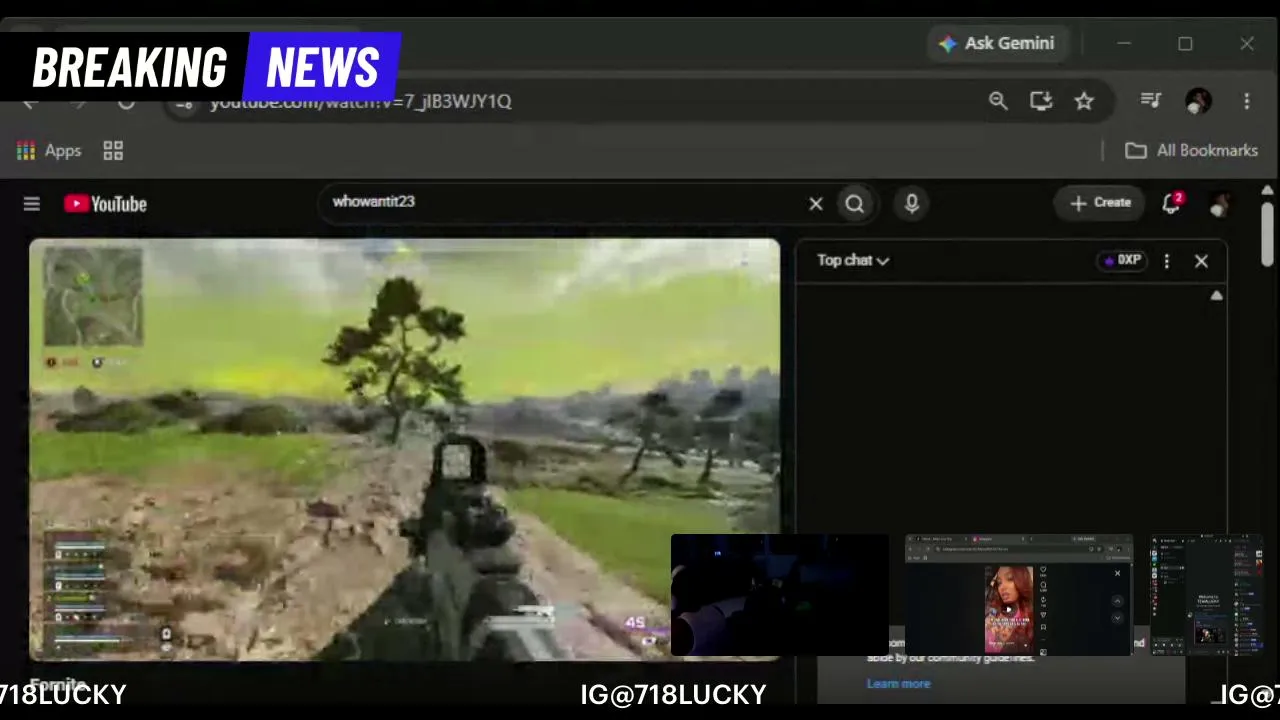Start voice search with microphone icon

coord(911,204)
